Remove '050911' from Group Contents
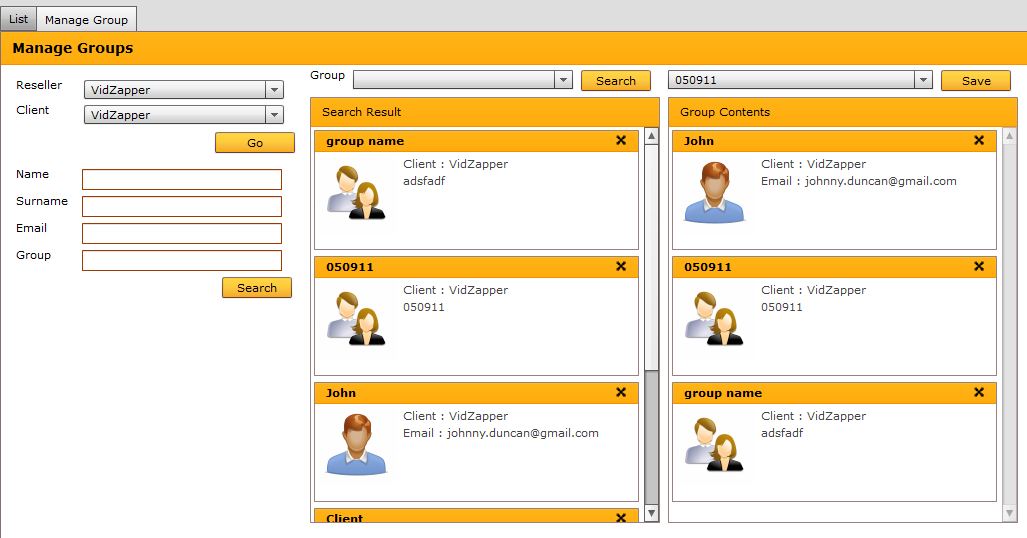 (979, 266)
